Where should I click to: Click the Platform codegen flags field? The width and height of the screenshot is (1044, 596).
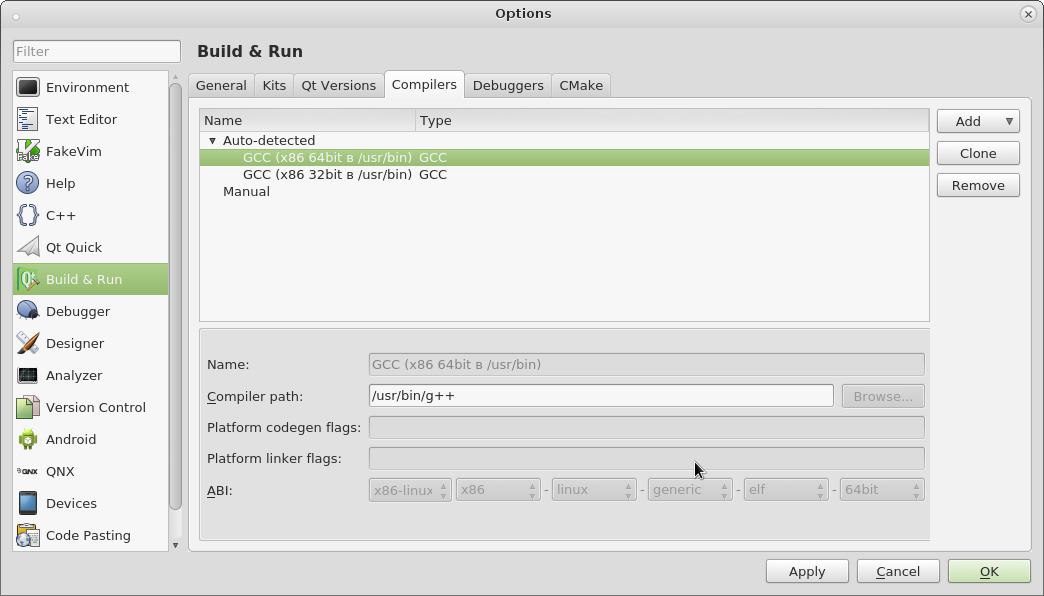647,428
